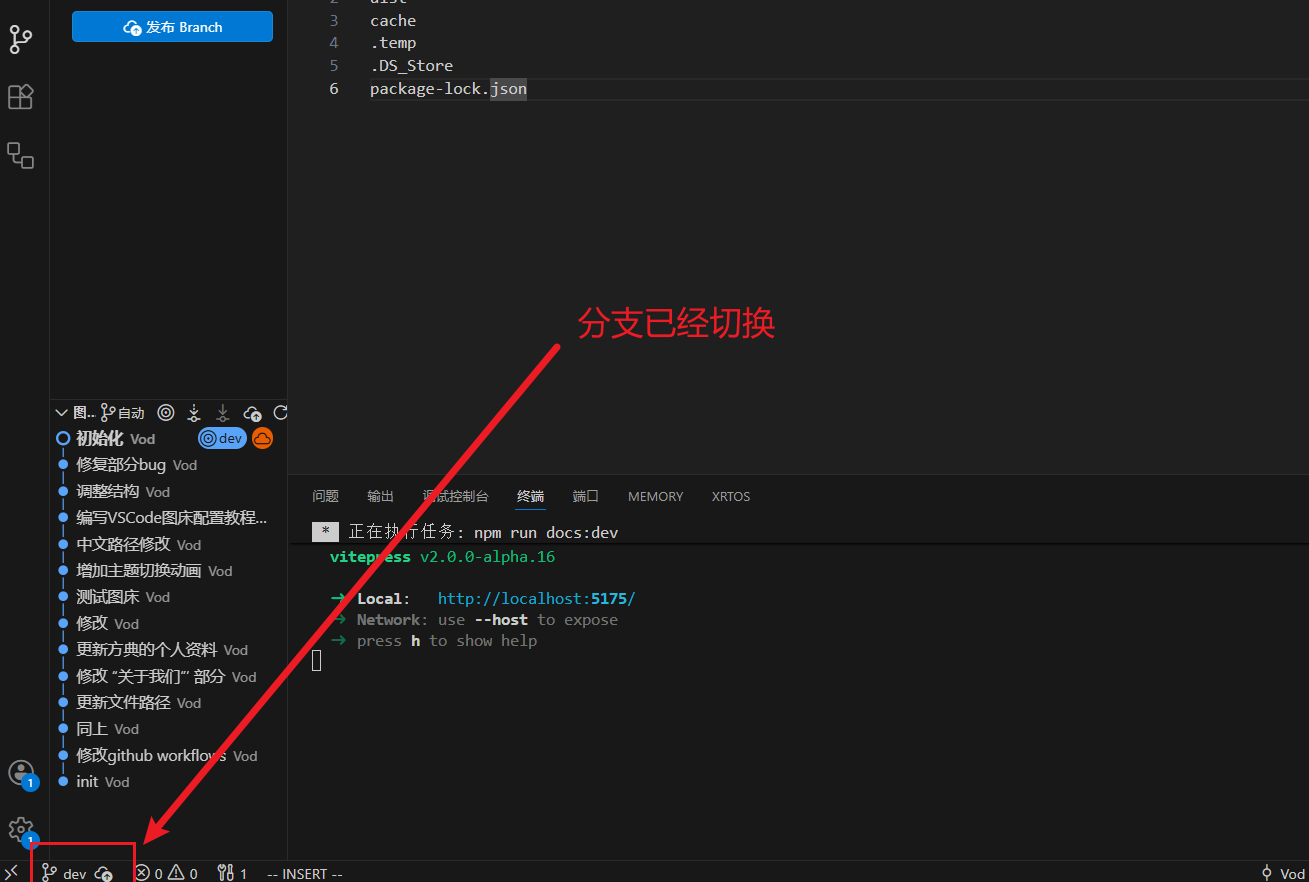Click the pull icon in graph toolbar

click(x=223, y=412)
